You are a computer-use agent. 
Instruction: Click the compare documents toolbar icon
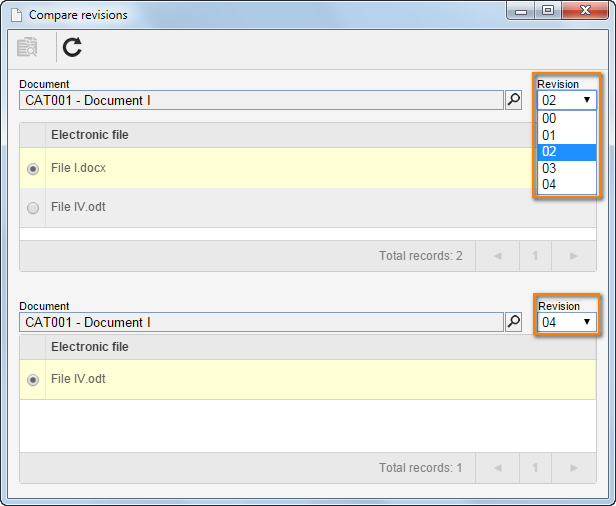click(x=27, y=47)
